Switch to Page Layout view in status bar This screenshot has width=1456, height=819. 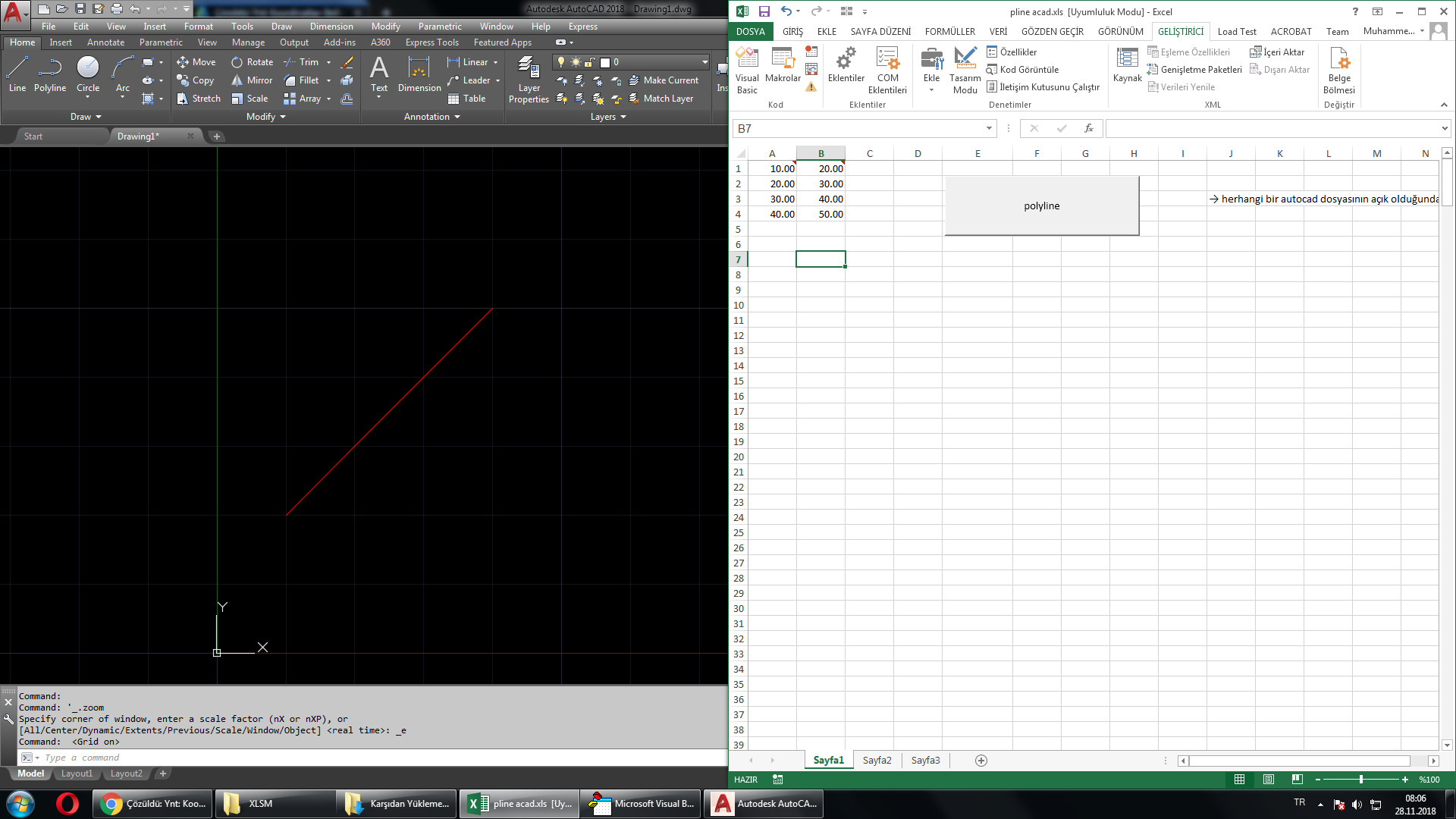click(1269, 780)
